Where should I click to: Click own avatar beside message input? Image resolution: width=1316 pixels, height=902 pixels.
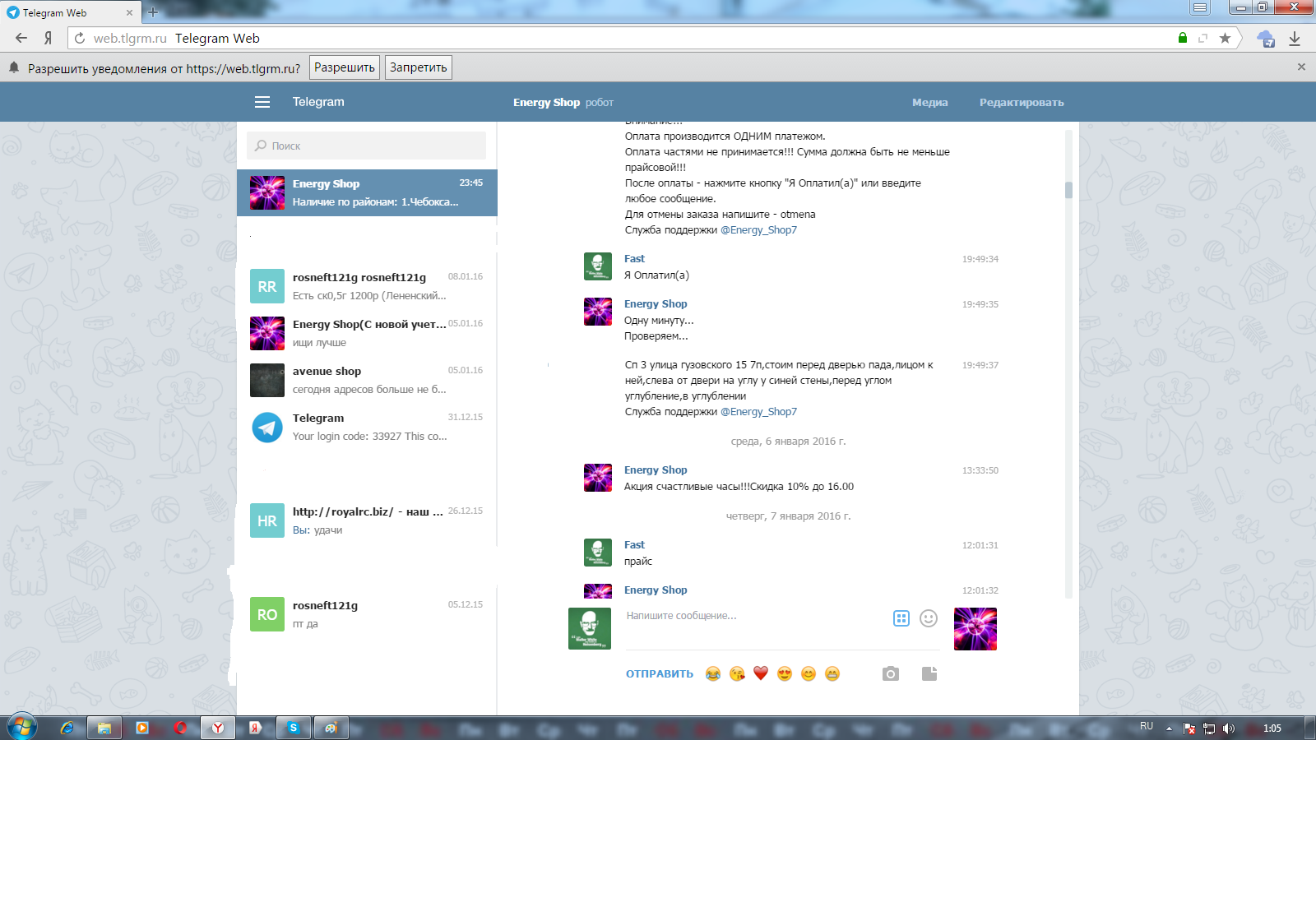(590, 629)
